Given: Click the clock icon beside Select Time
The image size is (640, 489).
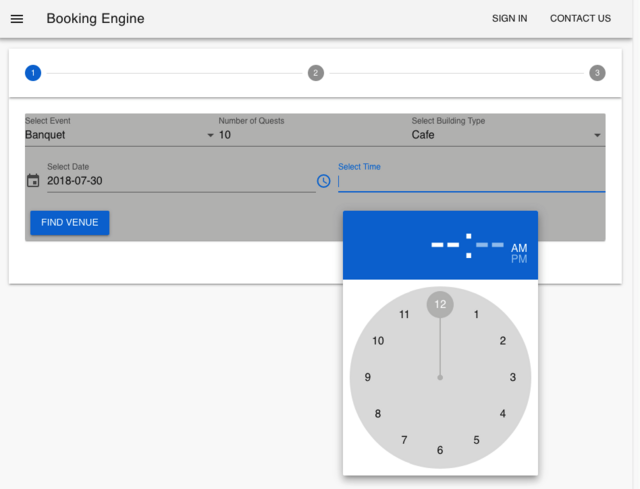Looking at the screenshot, I should click(x=323, y=181).
